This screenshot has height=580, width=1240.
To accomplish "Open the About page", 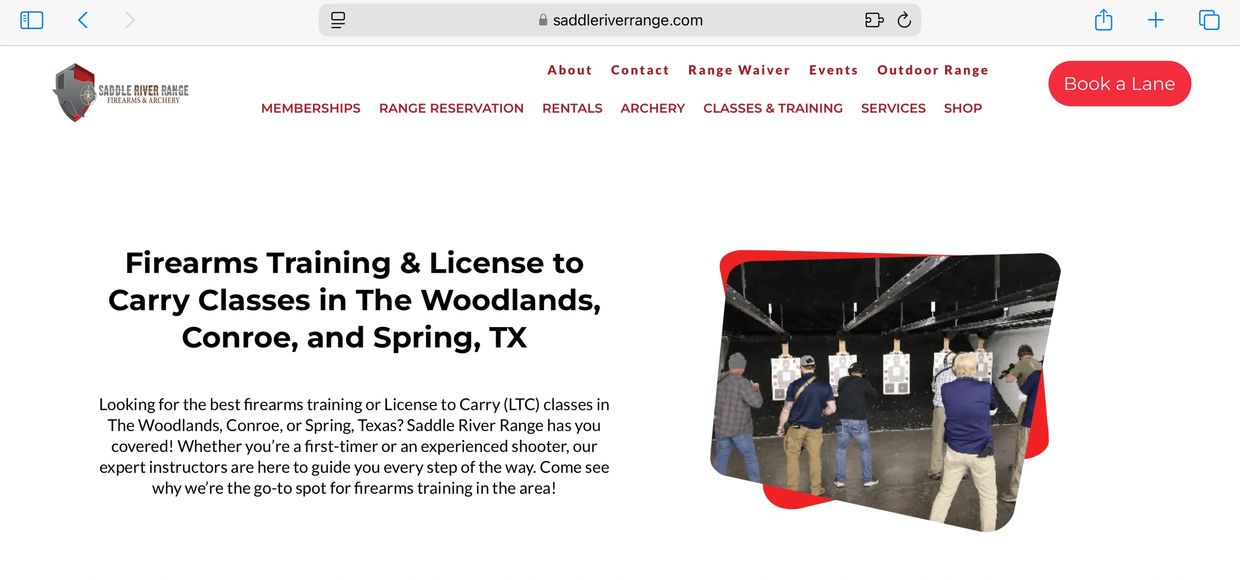I will (x=570, y=70).
